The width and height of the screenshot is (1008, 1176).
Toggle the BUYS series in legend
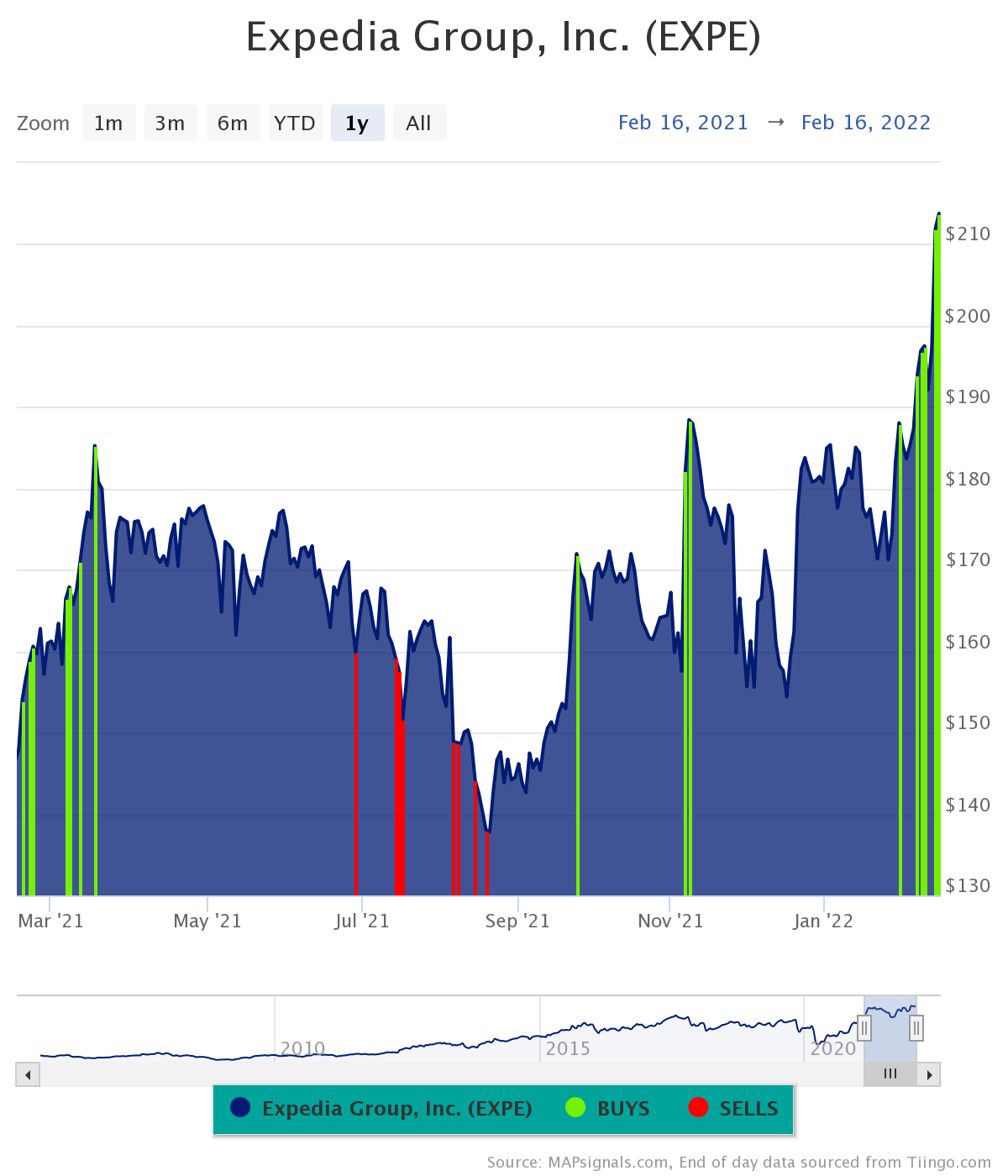(x=608, y=1109)
